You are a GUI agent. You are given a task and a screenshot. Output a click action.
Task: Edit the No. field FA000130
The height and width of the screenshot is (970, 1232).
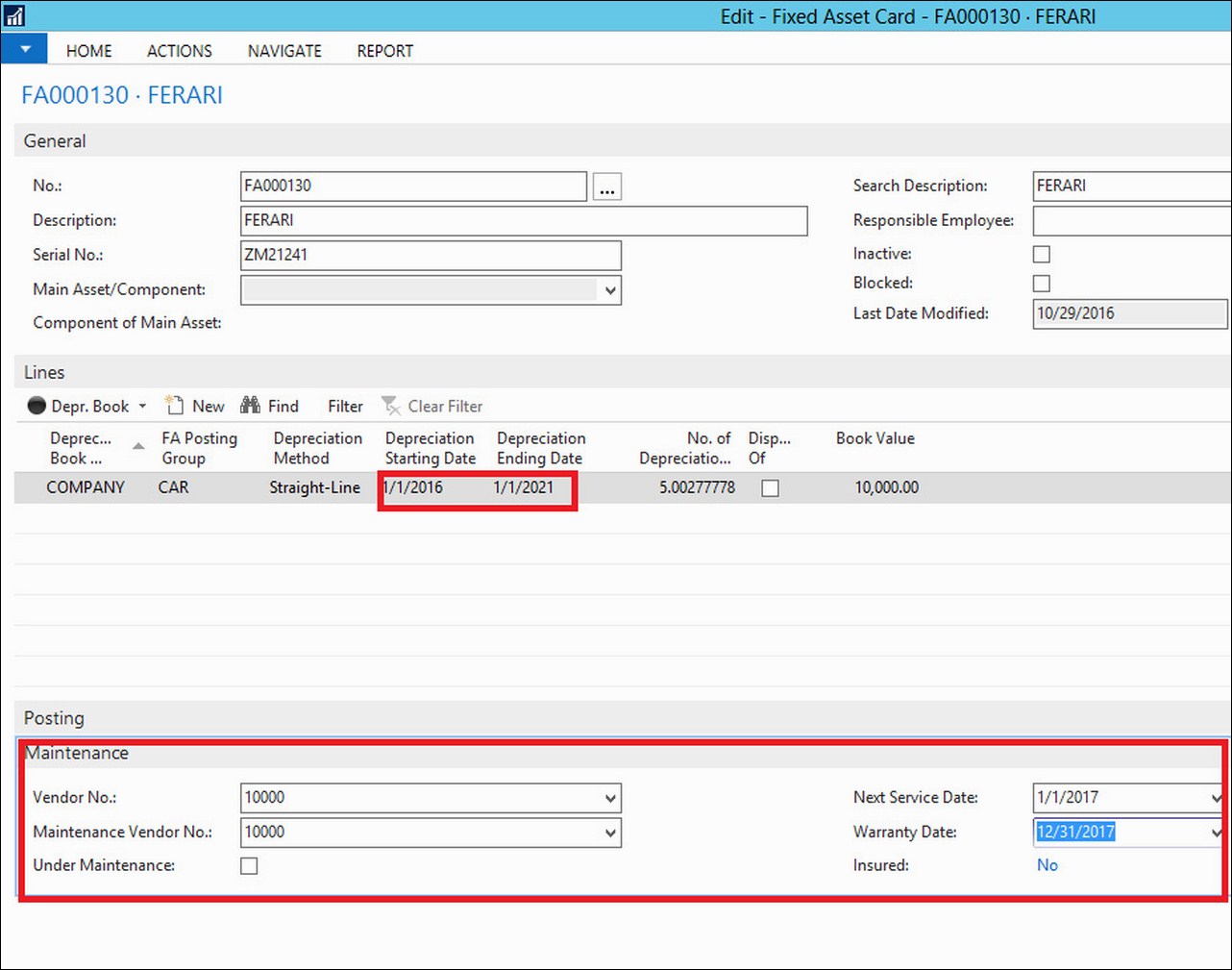click(x=413, y=187)
